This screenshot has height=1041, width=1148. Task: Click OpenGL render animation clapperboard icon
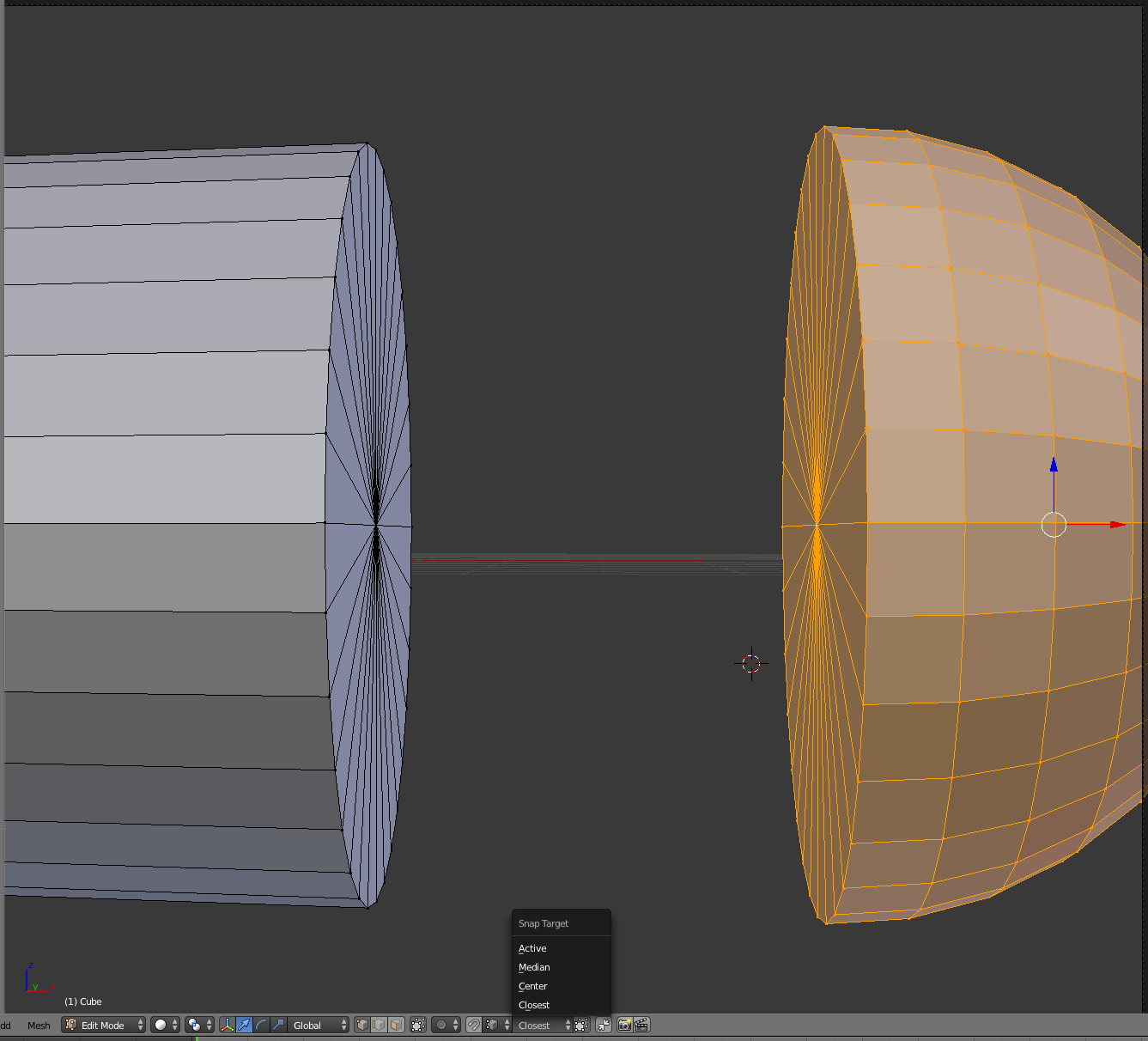(x=641, y=1025)
